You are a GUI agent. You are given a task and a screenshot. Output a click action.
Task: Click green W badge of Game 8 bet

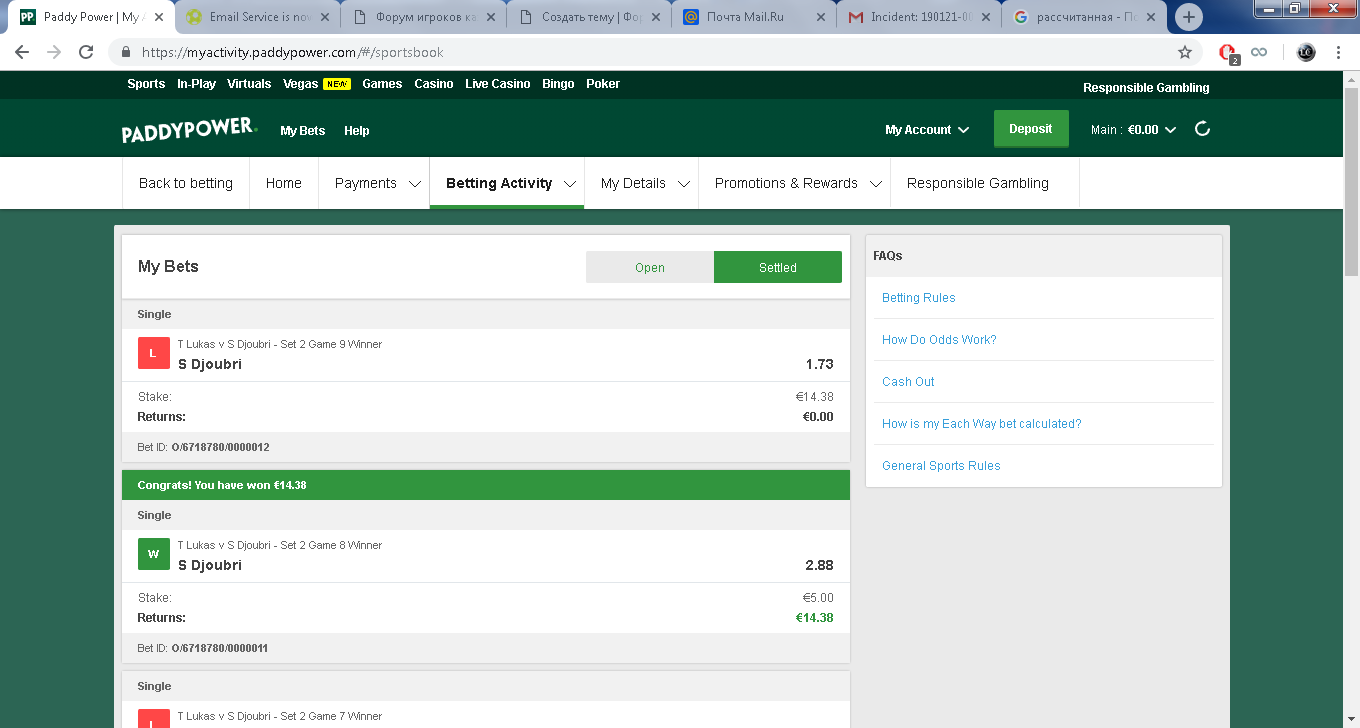pyautogui.click(x=153, y=554)
